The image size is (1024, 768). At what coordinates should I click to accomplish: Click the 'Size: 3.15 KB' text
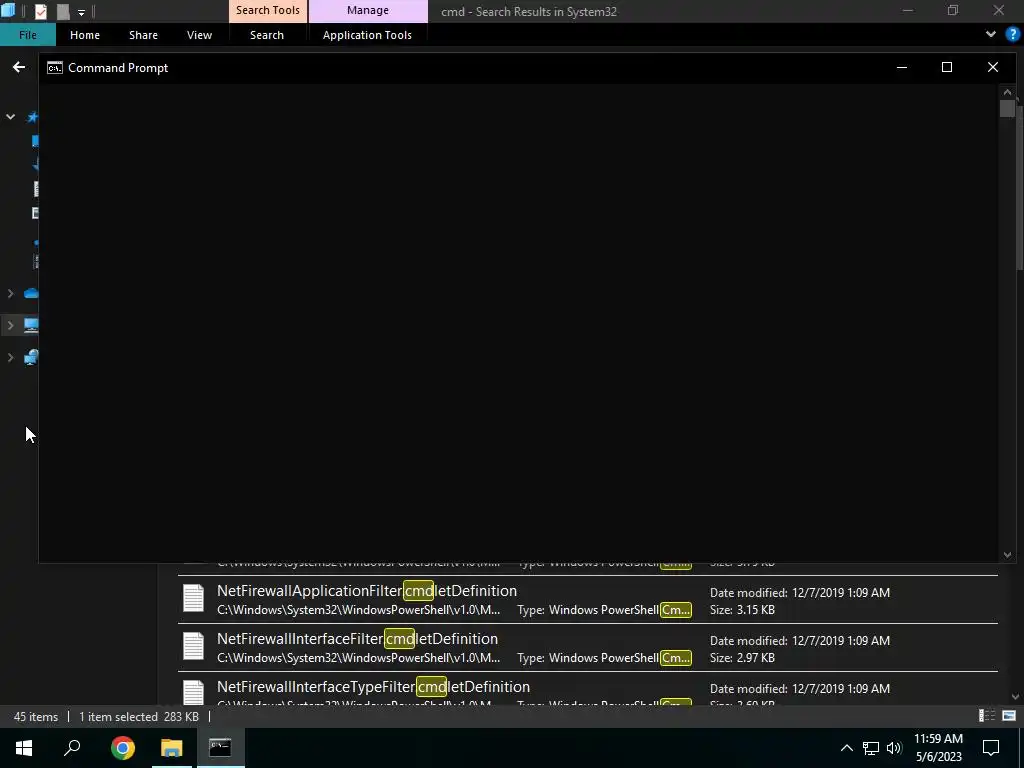(x=743, y=610)
